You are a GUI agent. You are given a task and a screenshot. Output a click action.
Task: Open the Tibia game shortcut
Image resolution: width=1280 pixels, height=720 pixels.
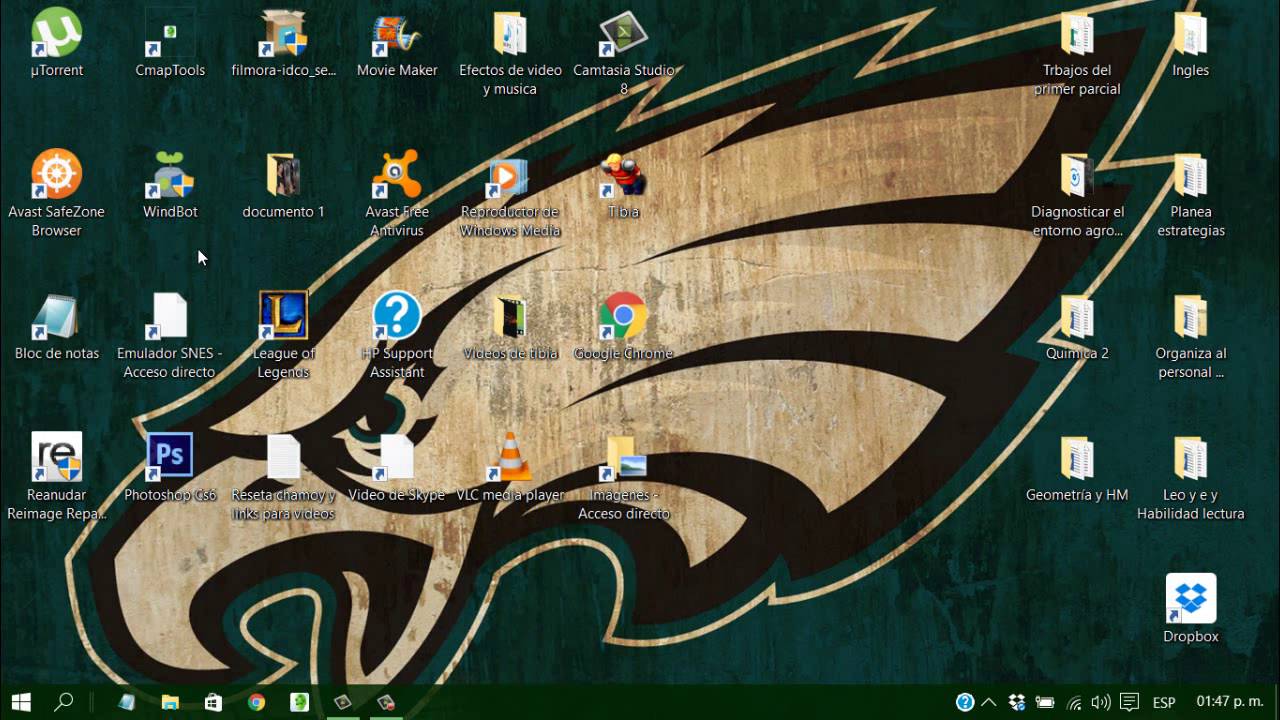[623, 185]
